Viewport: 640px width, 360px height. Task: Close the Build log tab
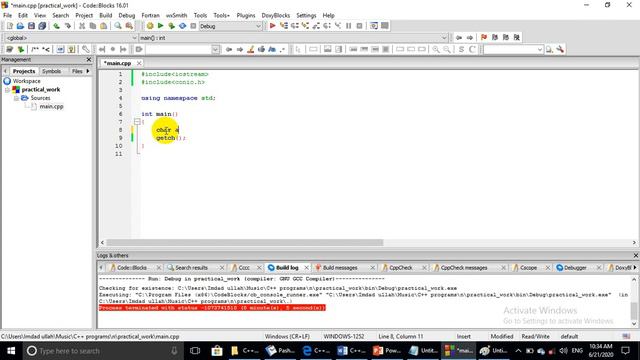[306, 268]
